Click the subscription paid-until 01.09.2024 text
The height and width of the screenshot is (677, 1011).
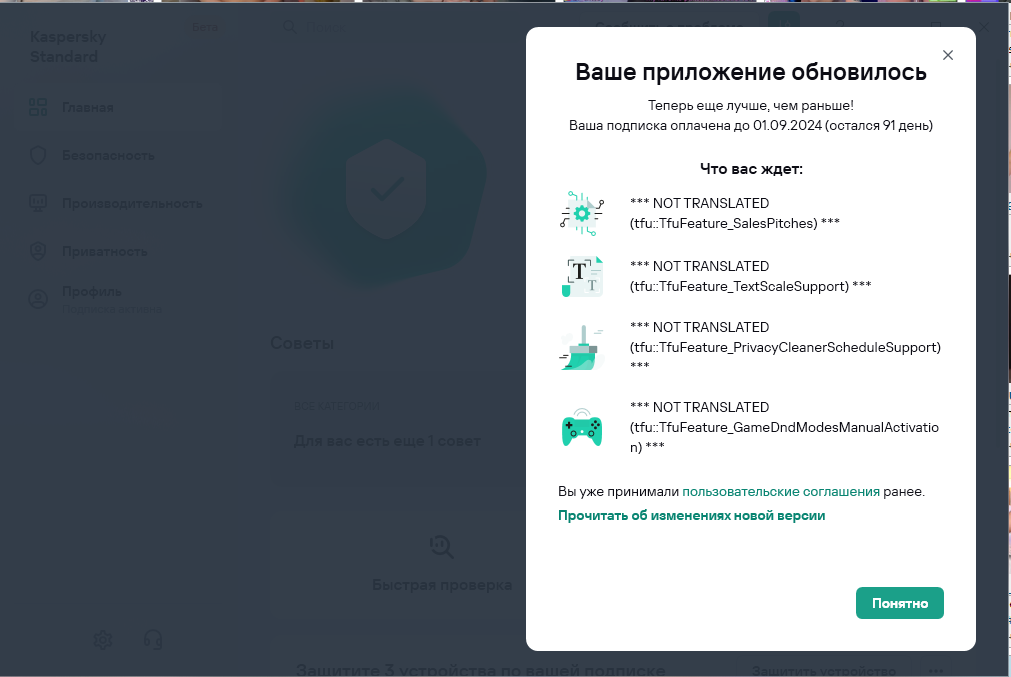click(751, 126)
